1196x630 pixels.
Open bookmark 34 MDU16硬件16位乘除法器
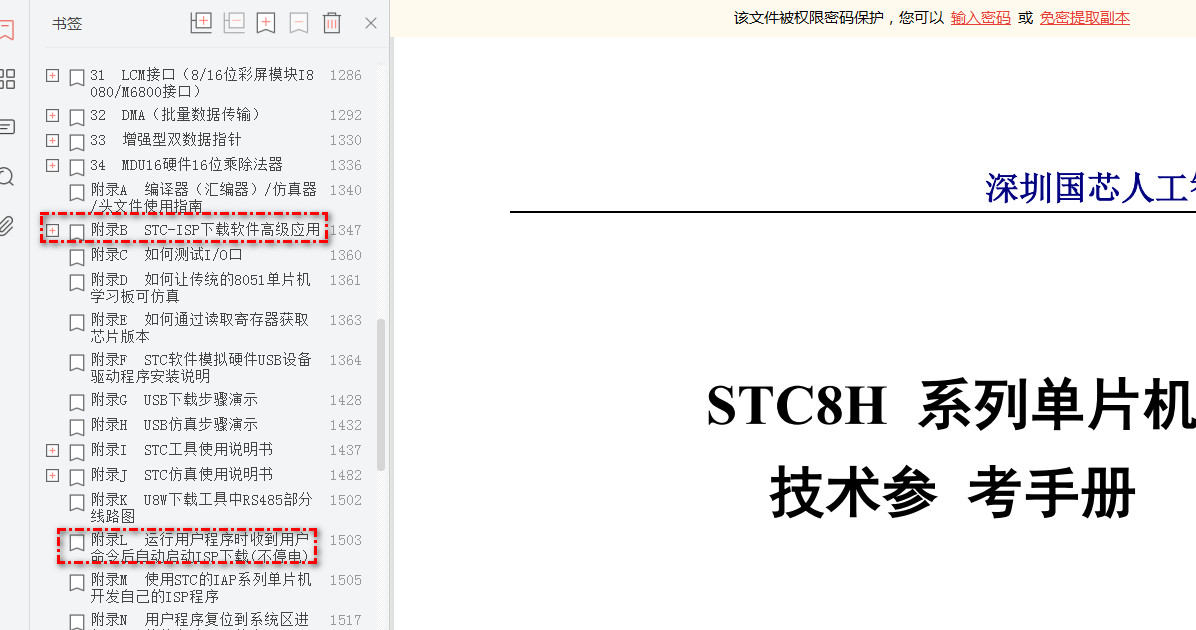(x=186, y=165)
